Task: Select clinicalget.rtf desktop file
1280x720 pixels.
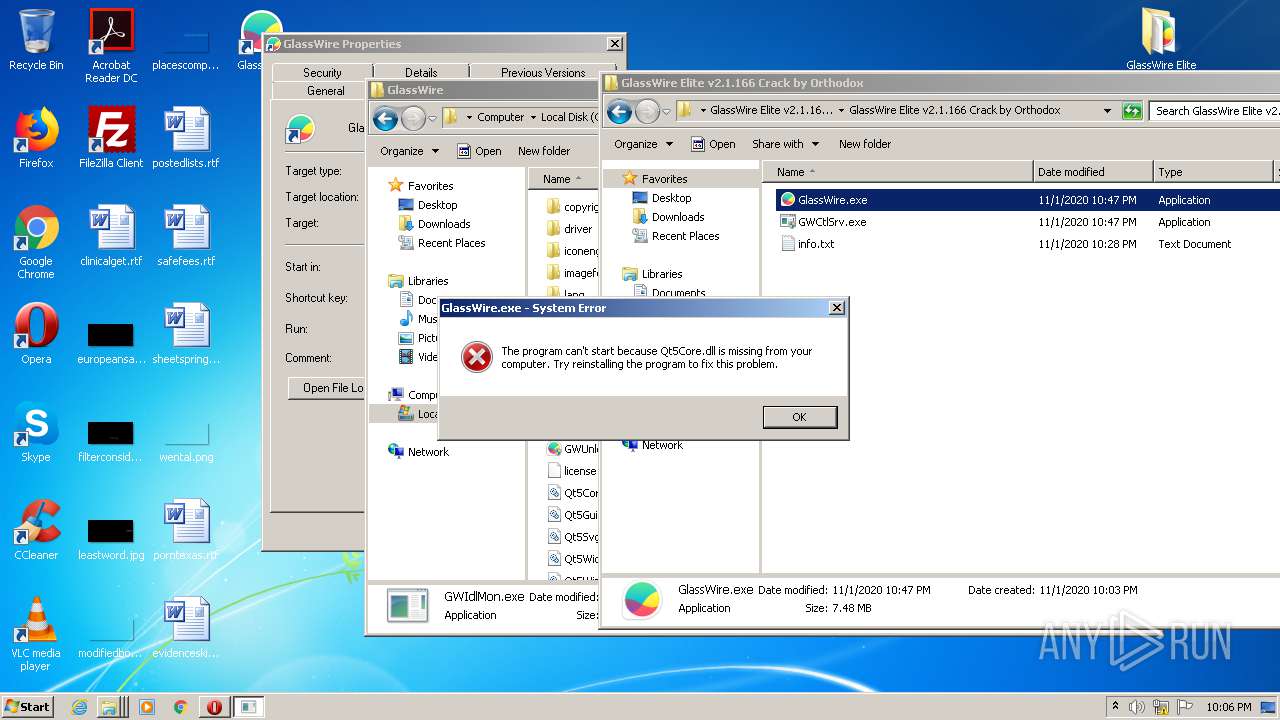Action: tap(111, 236)
